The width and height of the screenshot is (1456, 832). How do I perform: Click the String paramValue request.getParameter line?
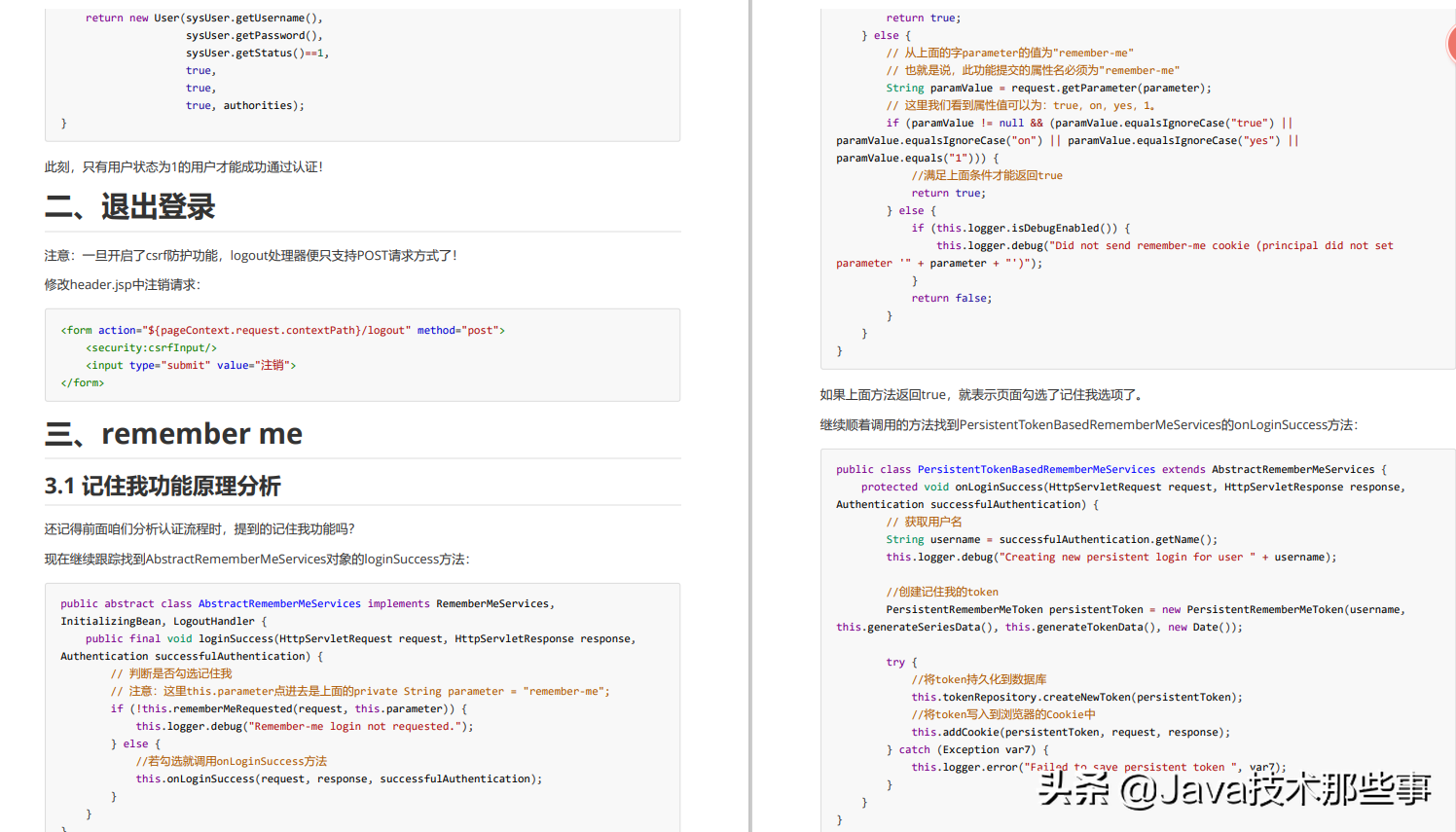(1049, 88)
